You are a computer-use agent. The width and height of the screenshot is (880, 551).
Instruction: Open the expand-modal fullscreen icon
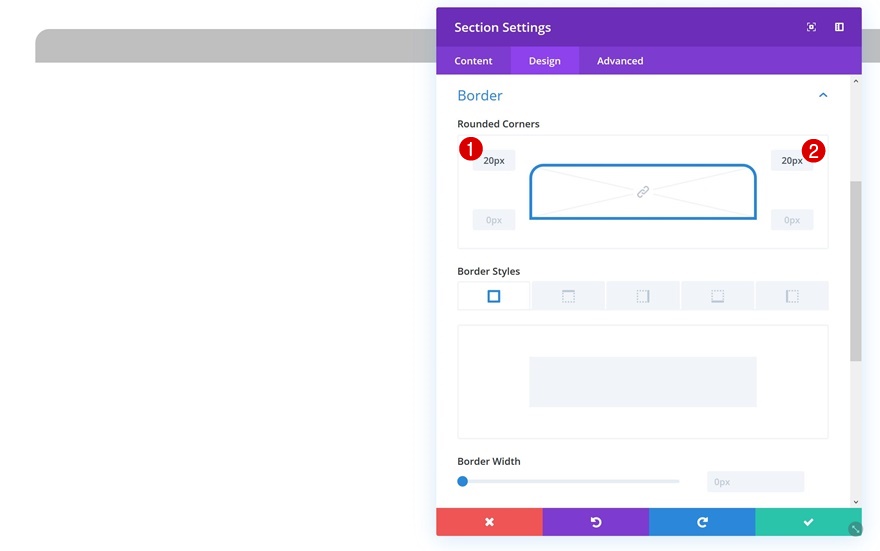pos(811,27)
